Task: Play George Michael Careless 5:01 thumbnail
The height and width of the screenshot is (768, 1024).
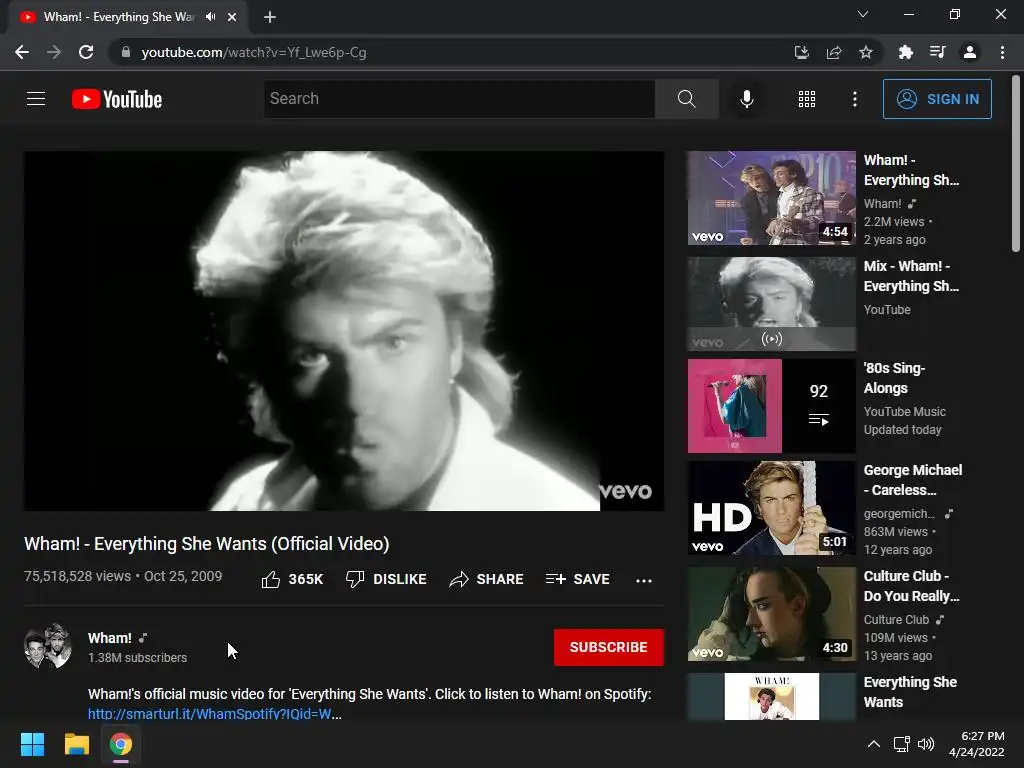Action: coord(771,508)
